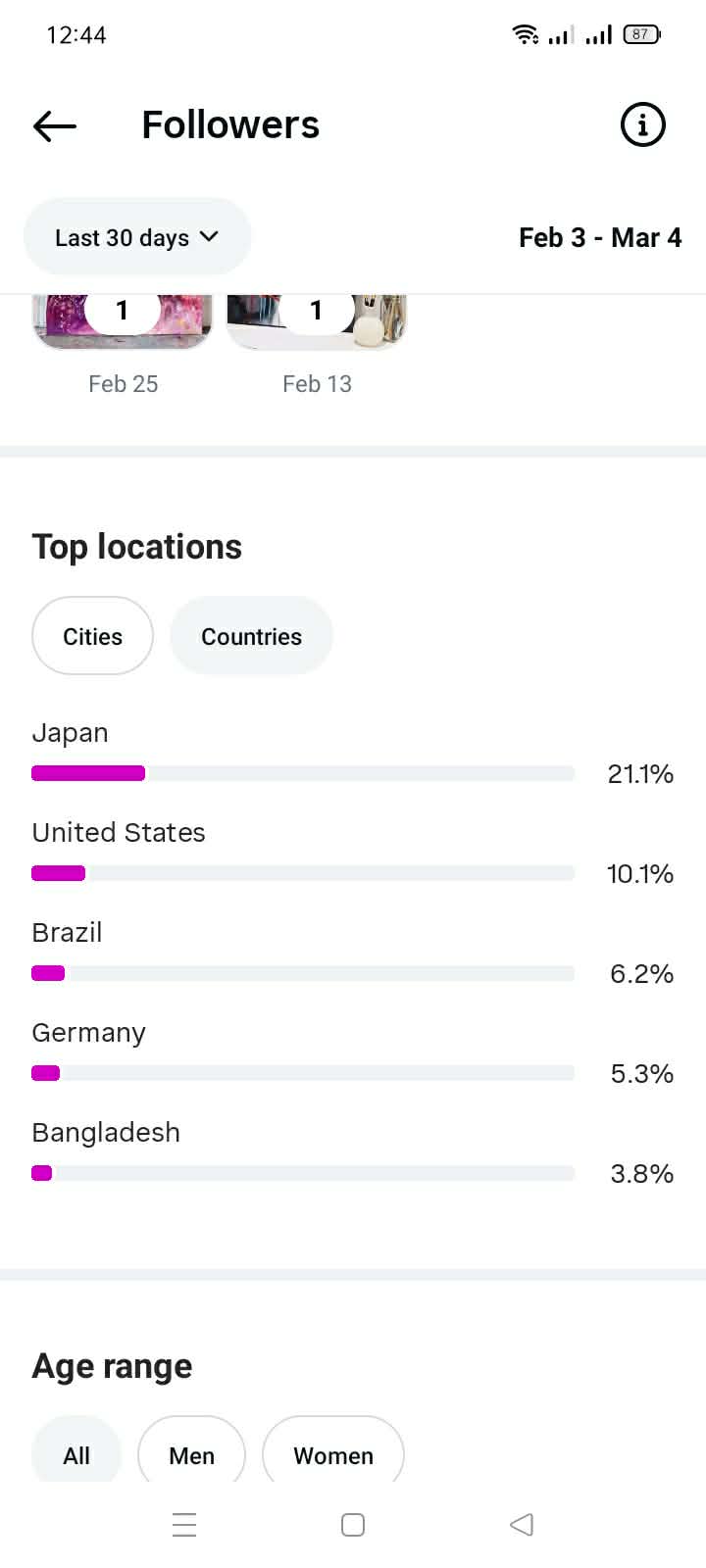
Task: Tap the Japan percentage bar
Action: point(302,773)
